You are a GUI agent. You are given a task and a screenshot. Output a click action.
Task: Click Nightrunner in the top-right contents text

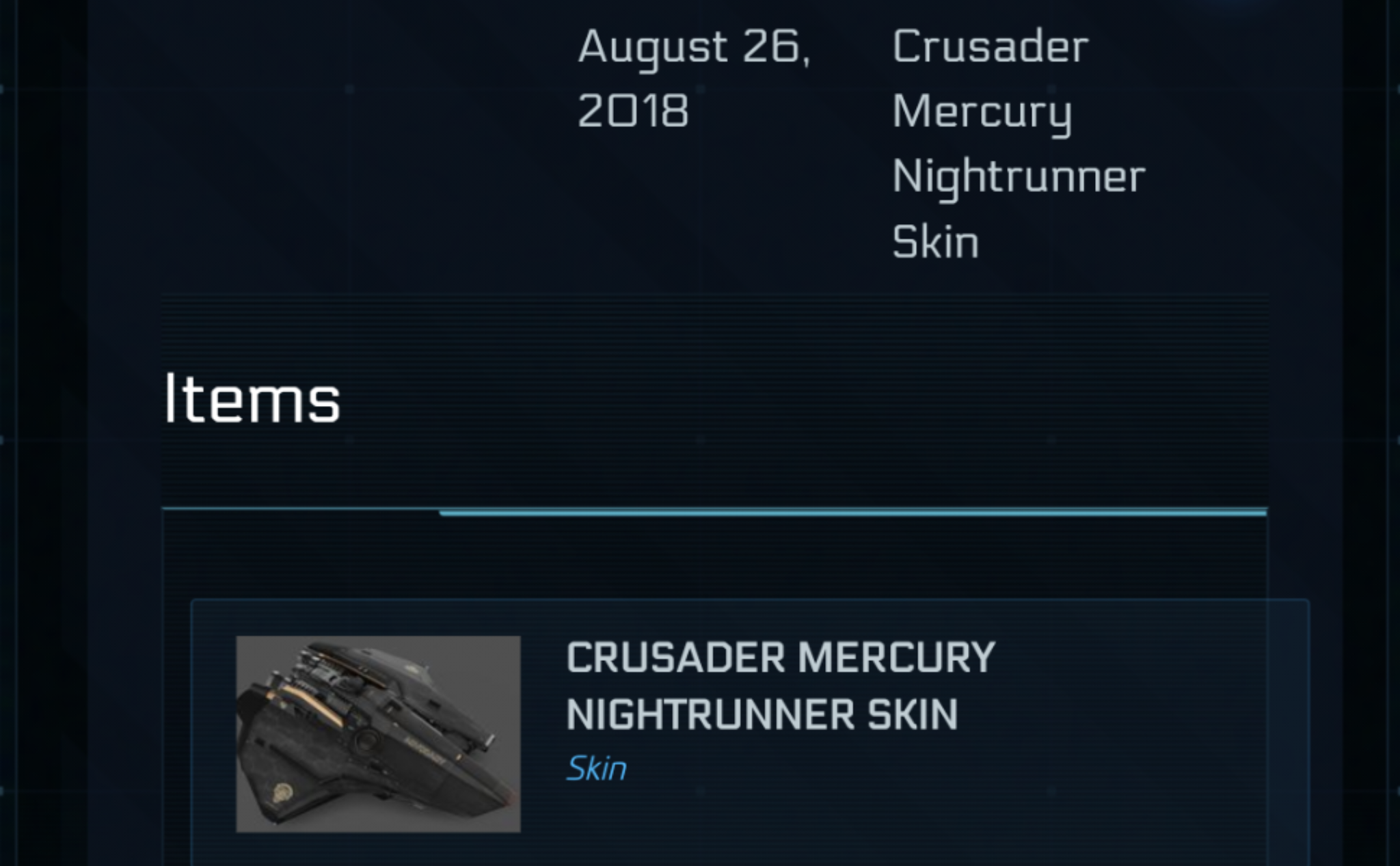pos(1018,176)
